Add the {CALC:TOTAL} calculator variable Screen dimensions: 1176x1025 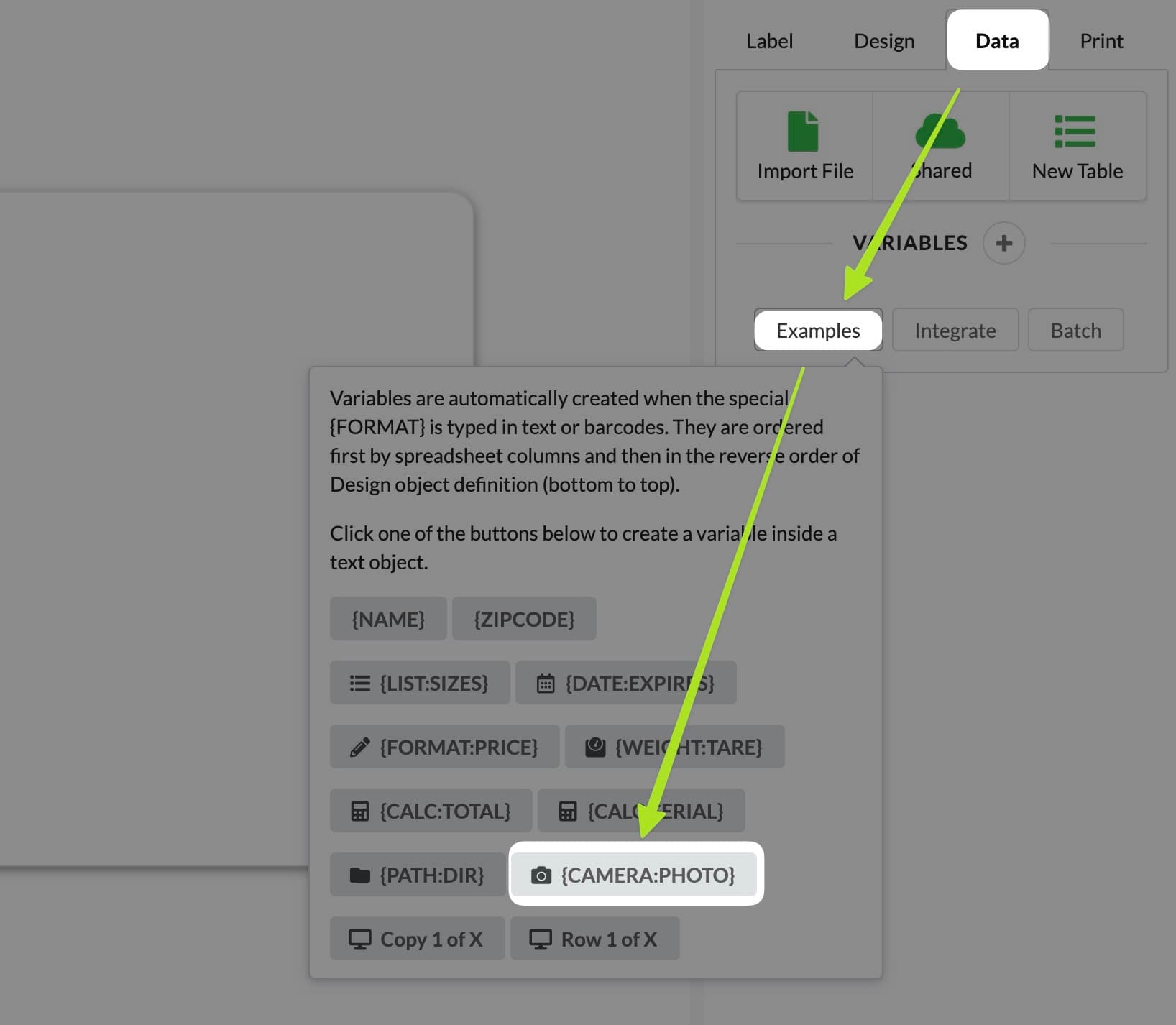(431, 811)
